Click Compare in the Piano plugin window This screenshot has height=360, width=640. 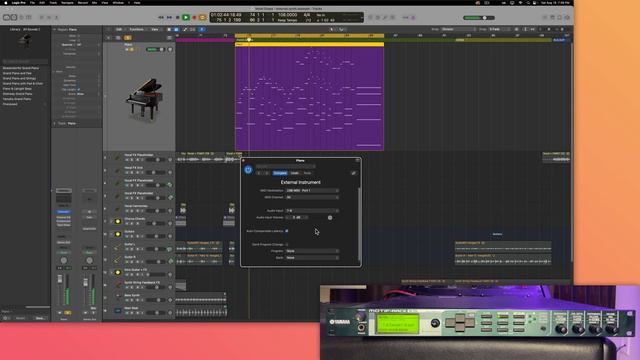point(280,173)
